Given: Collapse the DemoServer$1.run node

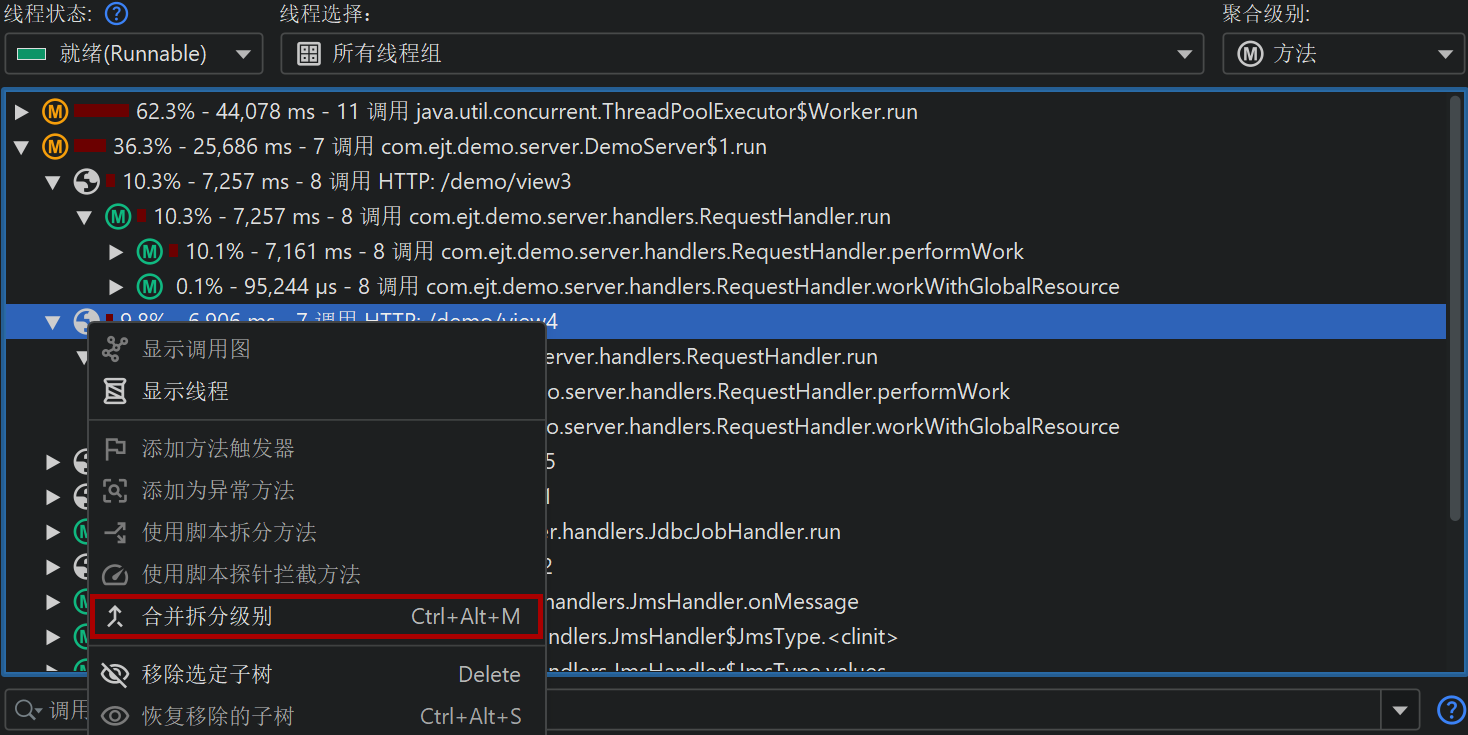Looking at the screenshot, I should (x=22, y=147).
